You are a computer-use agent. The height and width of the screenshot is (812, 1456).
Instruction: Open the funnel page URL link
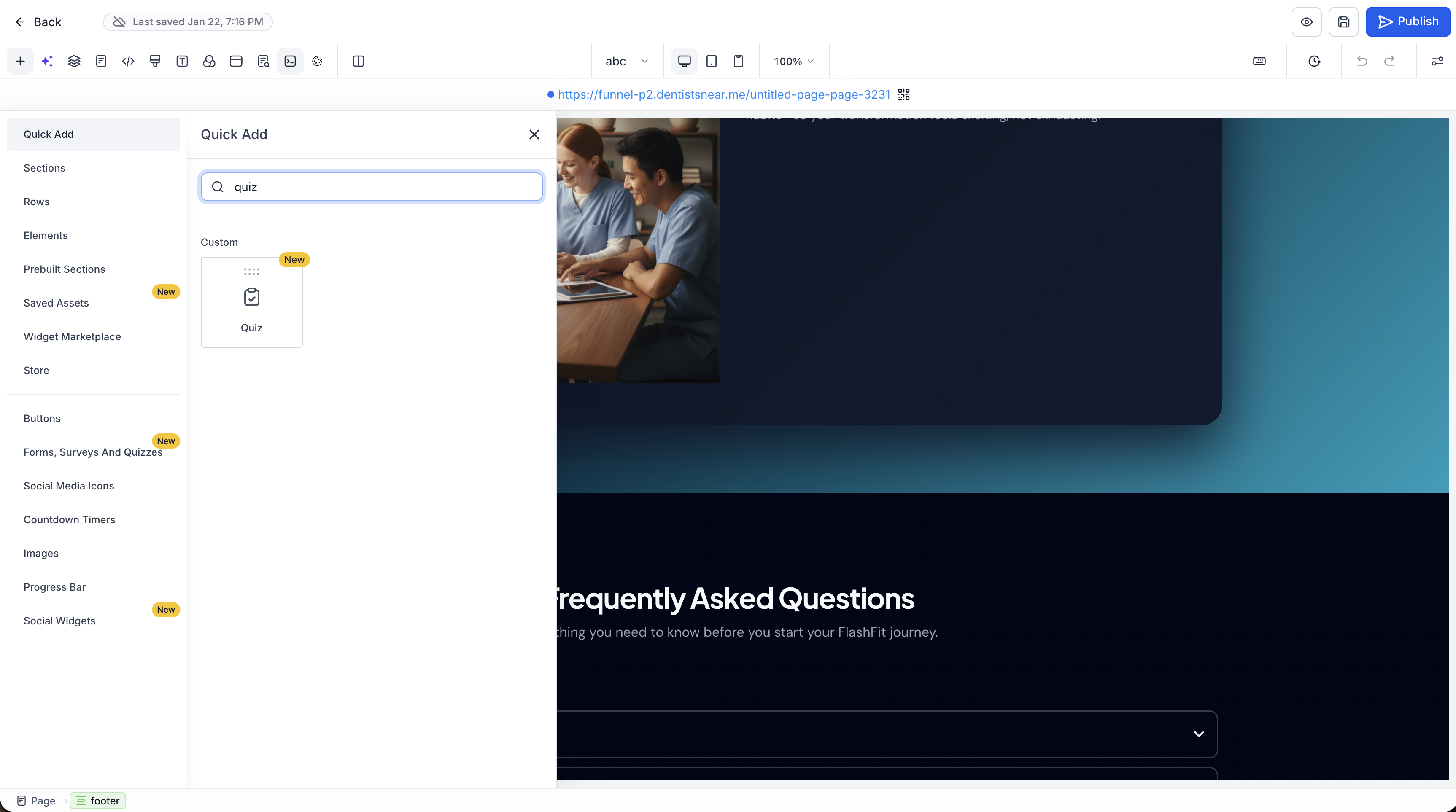coord(724,94)
